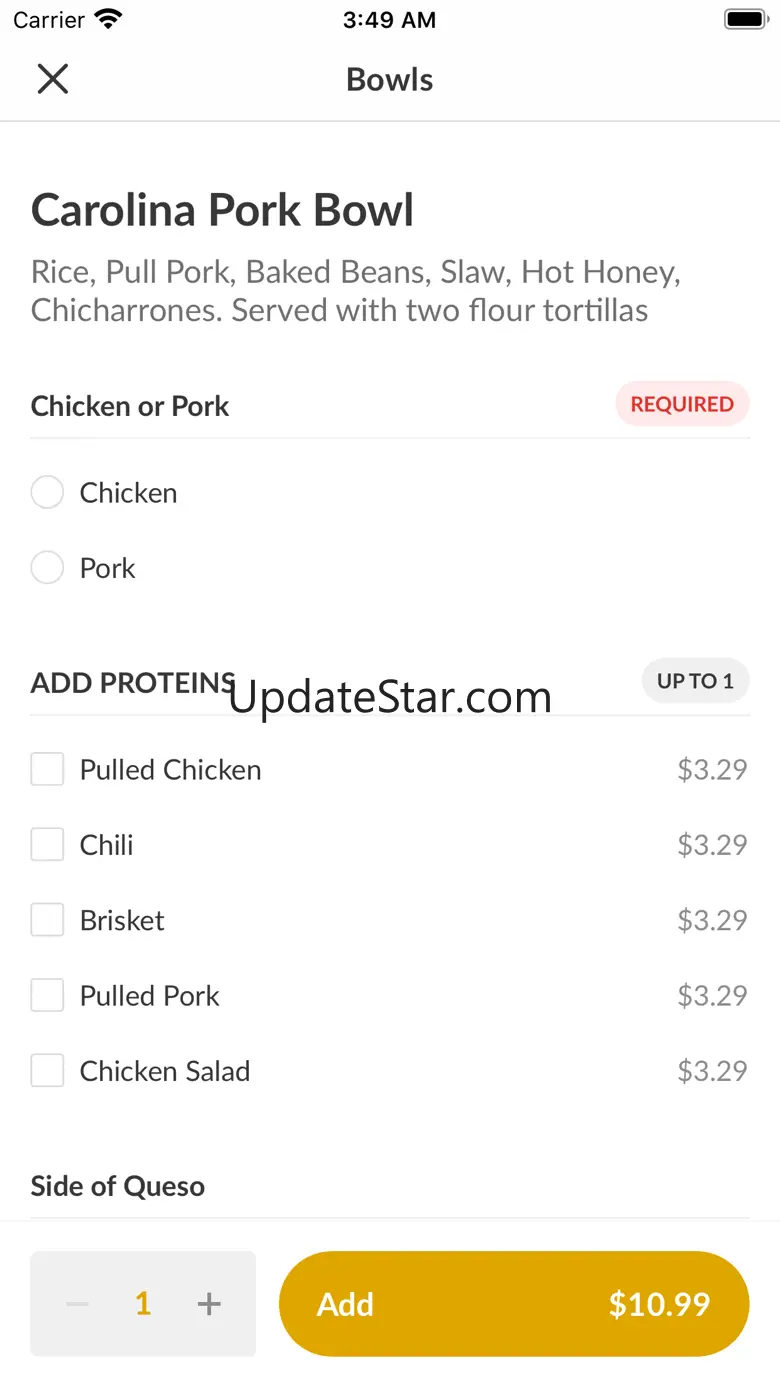Check the Pulled Pork protein add-on
Viewport: 780px width, 1387px height.
click(47, 996)
